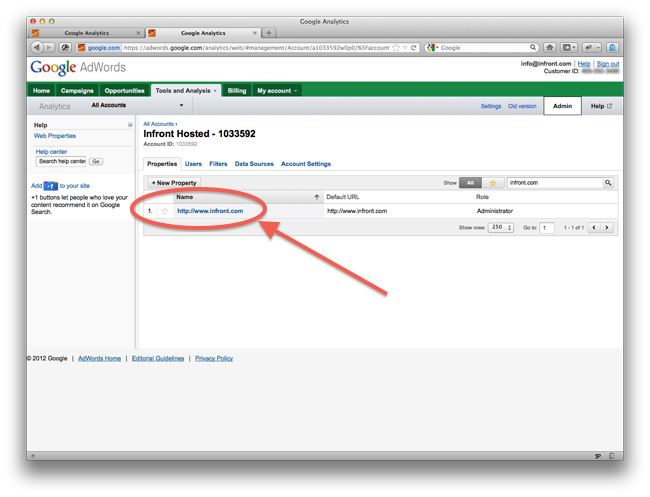This screenshot has height=497, width=650.
Task: Go to previous page of properties
Action: point(594,228)
